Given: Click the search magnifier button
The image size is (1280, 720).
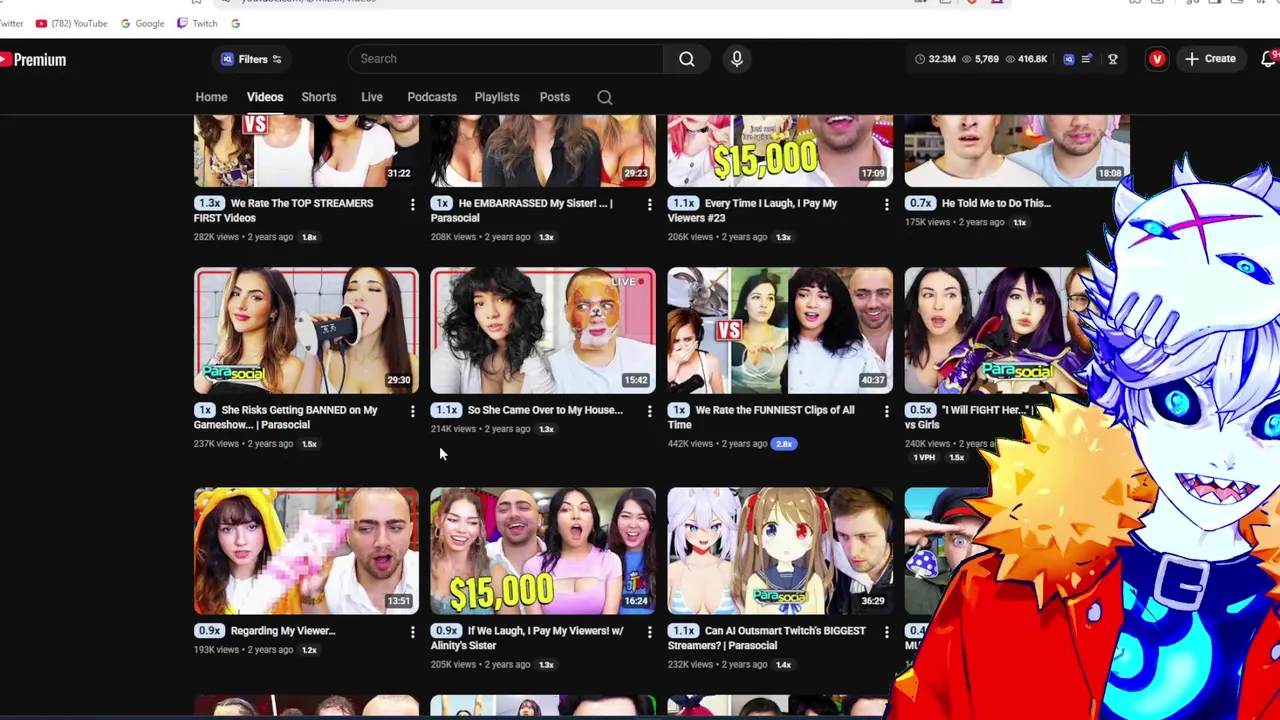Looking at the screenshot, I should (x=687, y=59).
